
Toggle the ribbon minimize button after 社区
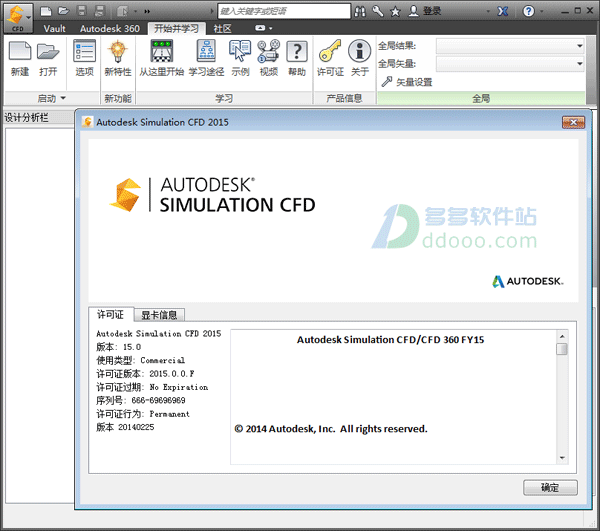click(x=261, y=28)
